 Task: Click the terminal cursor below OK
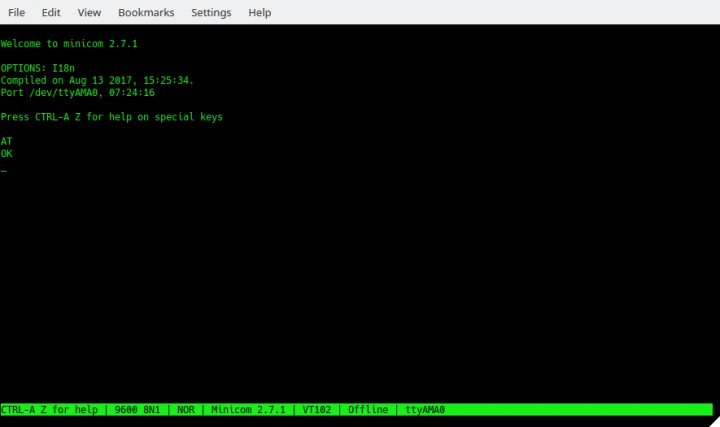[4, 171]
